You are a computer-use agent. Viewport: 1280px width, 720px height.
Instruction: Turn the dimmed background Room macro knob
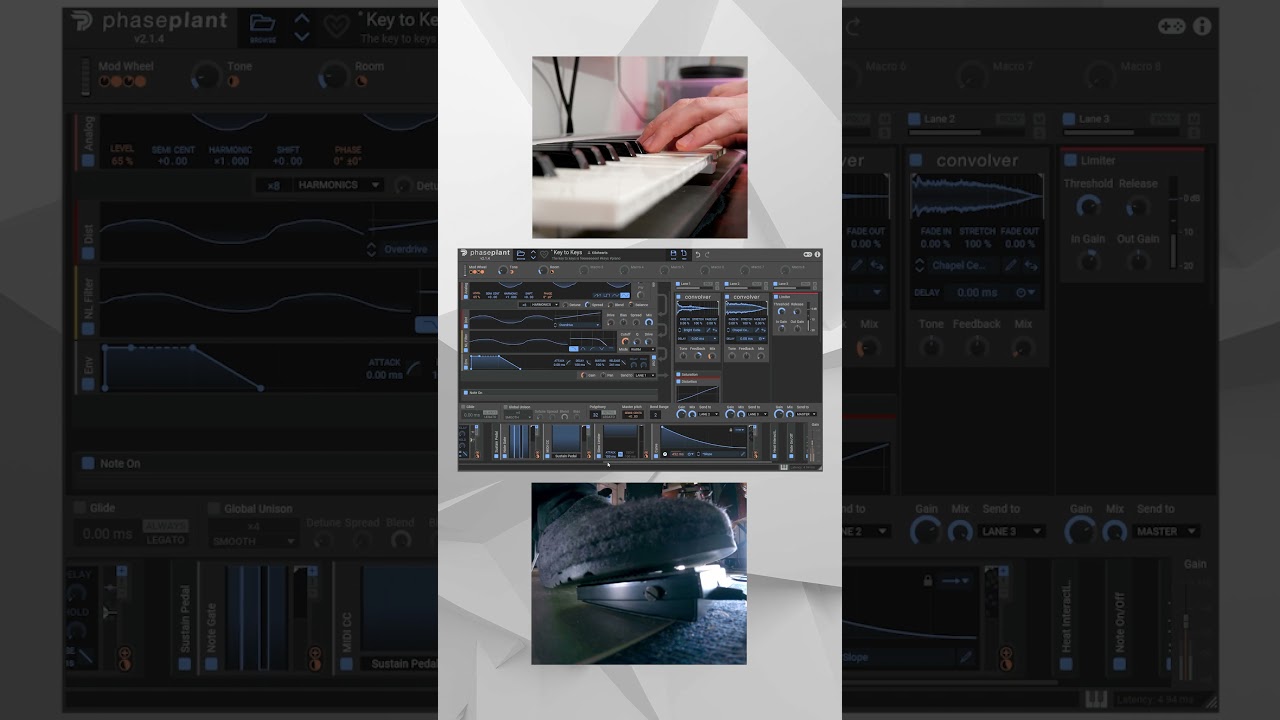[x=333, y=75]
